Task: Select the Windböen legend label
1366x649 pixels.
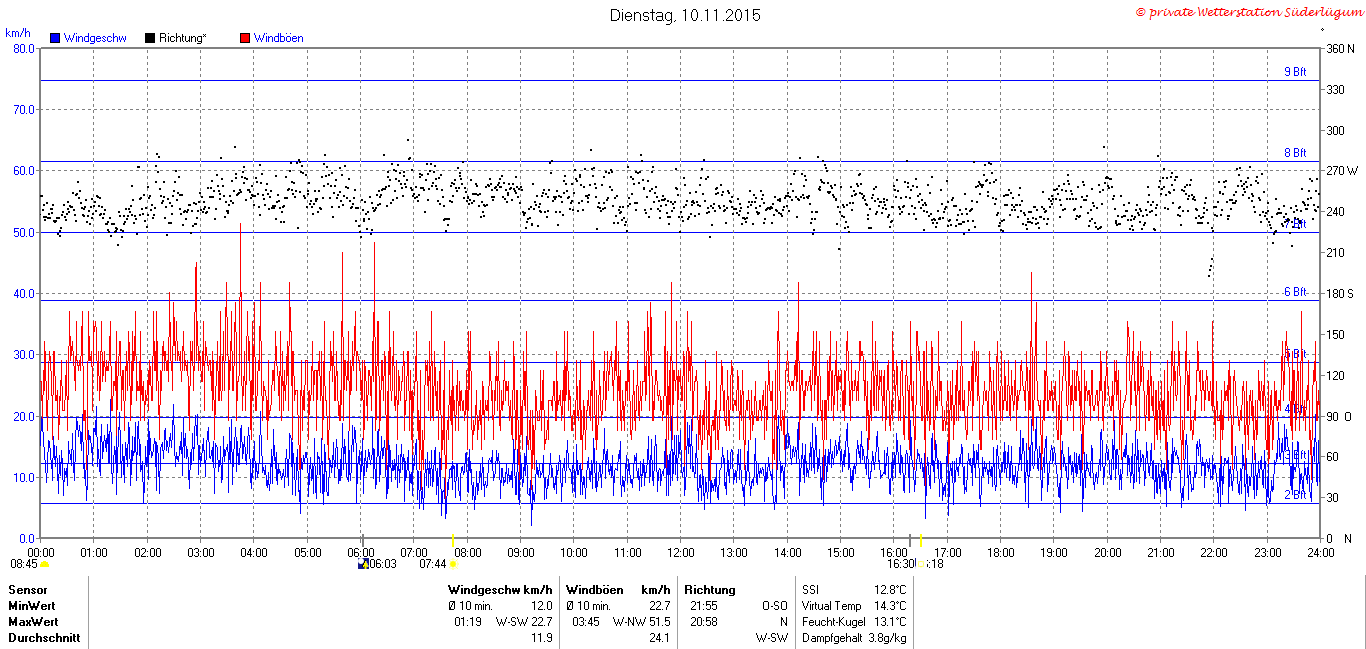Action: click(x=279, y=38)
